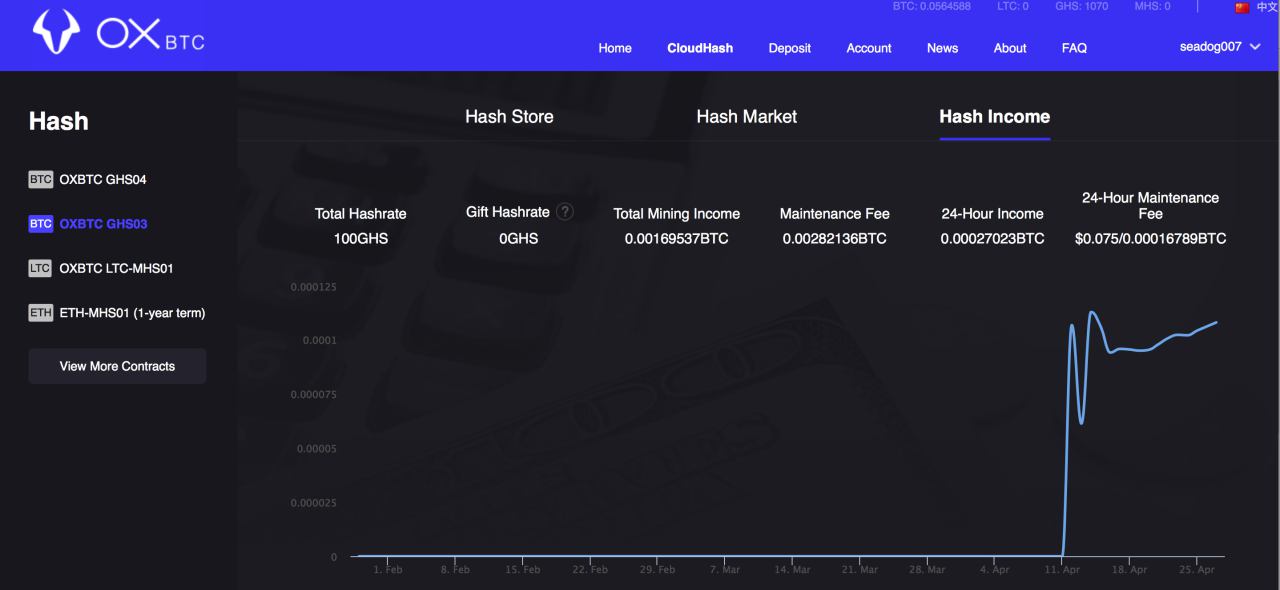Click Maintenance Fee 0.00282136BTC value

pyautogui.click(x=835, y=239)
